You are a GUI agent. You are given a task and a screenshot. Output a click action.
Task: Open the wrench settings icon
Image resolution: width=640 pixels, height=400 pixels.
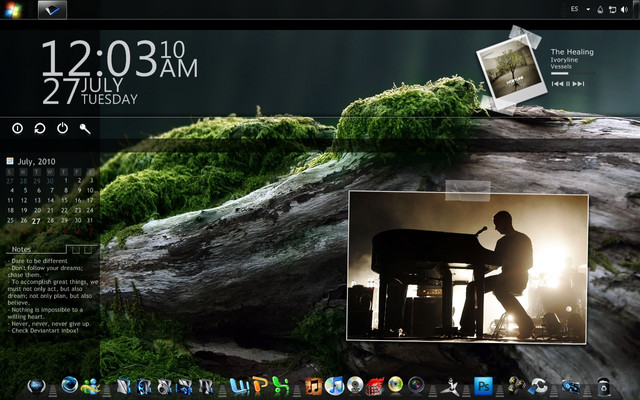[x=85, y=129]
